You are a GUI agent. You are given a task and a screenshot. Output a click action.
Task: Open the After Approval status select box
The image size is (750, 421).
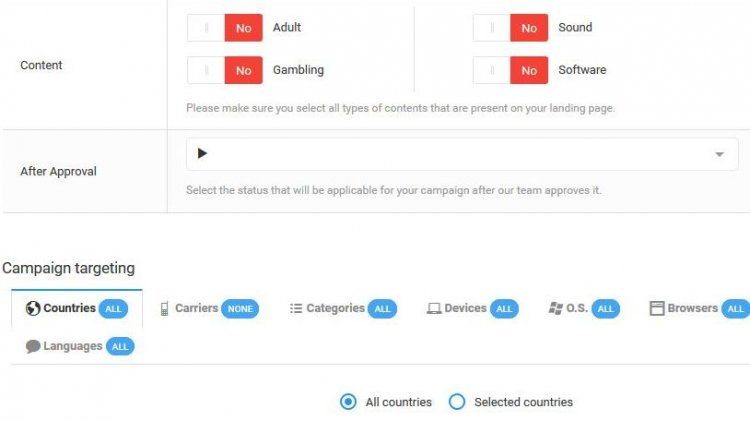[x=462, y=154]
